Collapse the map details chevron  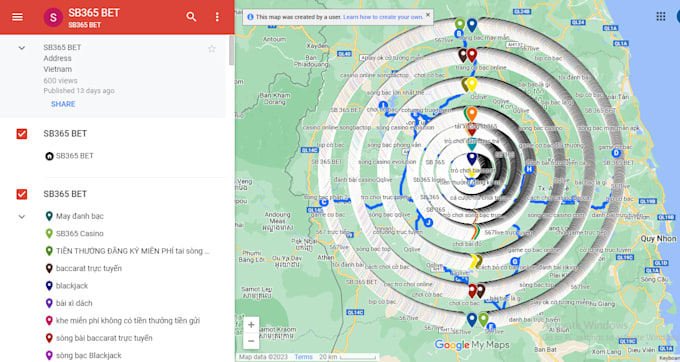point(22,48)
